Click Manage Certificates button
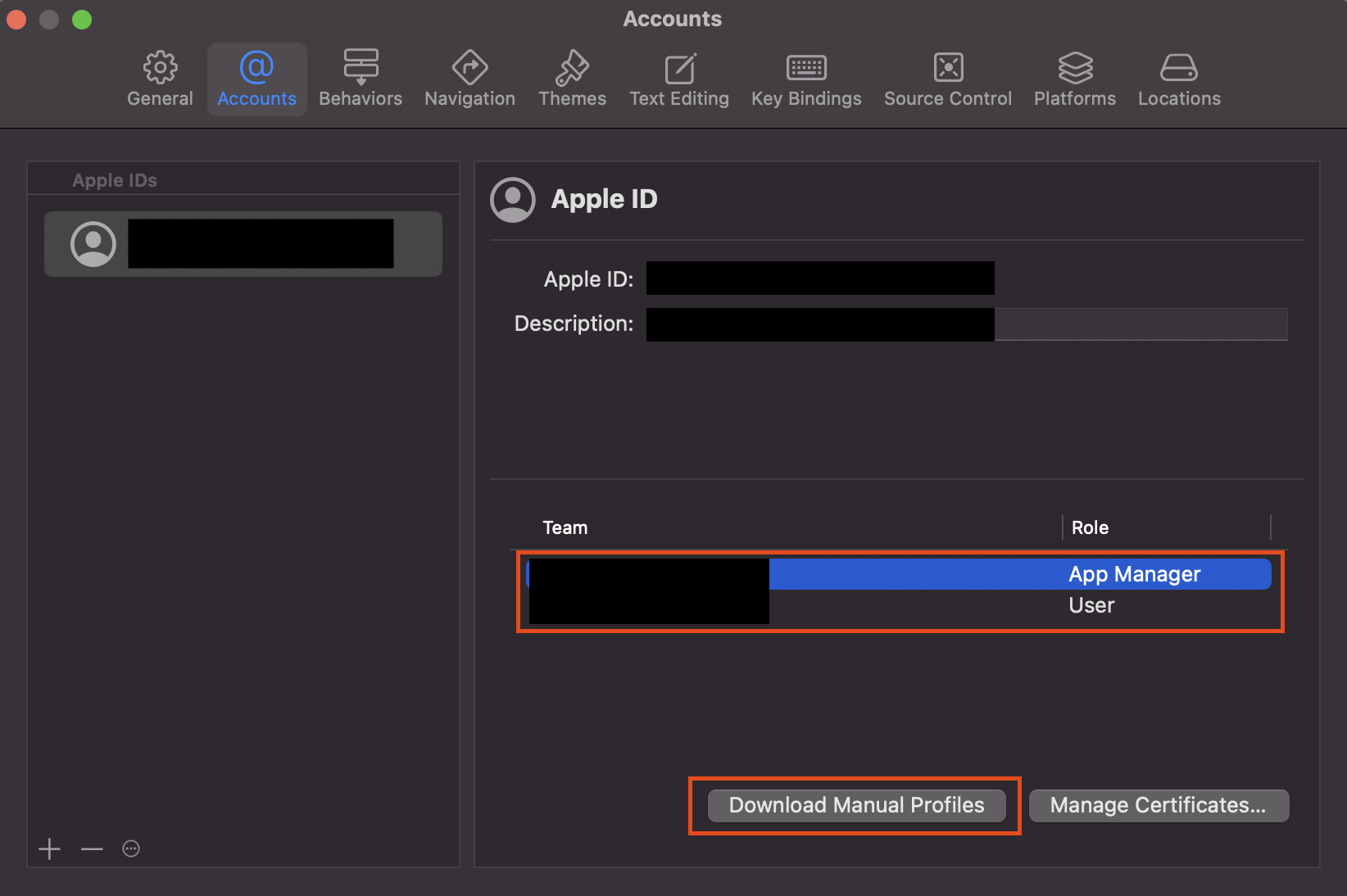 [1159, 805]
